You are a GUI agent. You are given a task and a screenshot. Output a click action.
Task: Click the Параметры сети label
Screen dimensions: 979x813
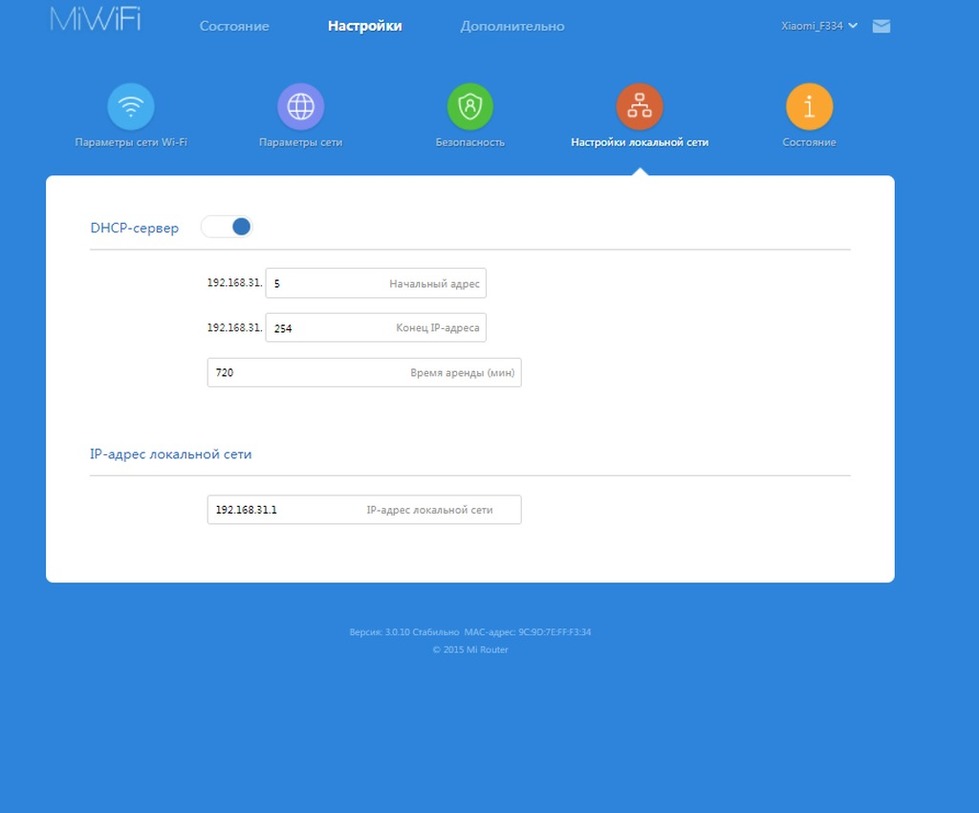(300, 142)
